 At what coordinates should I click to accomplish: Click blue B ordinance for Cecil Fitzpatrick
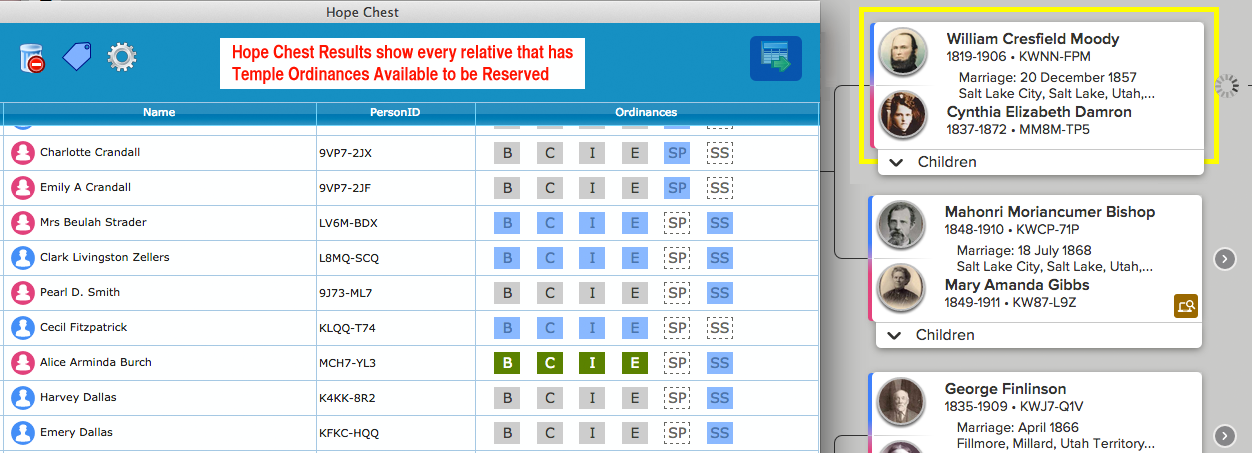pyautogui.click(x=507, y=328)
